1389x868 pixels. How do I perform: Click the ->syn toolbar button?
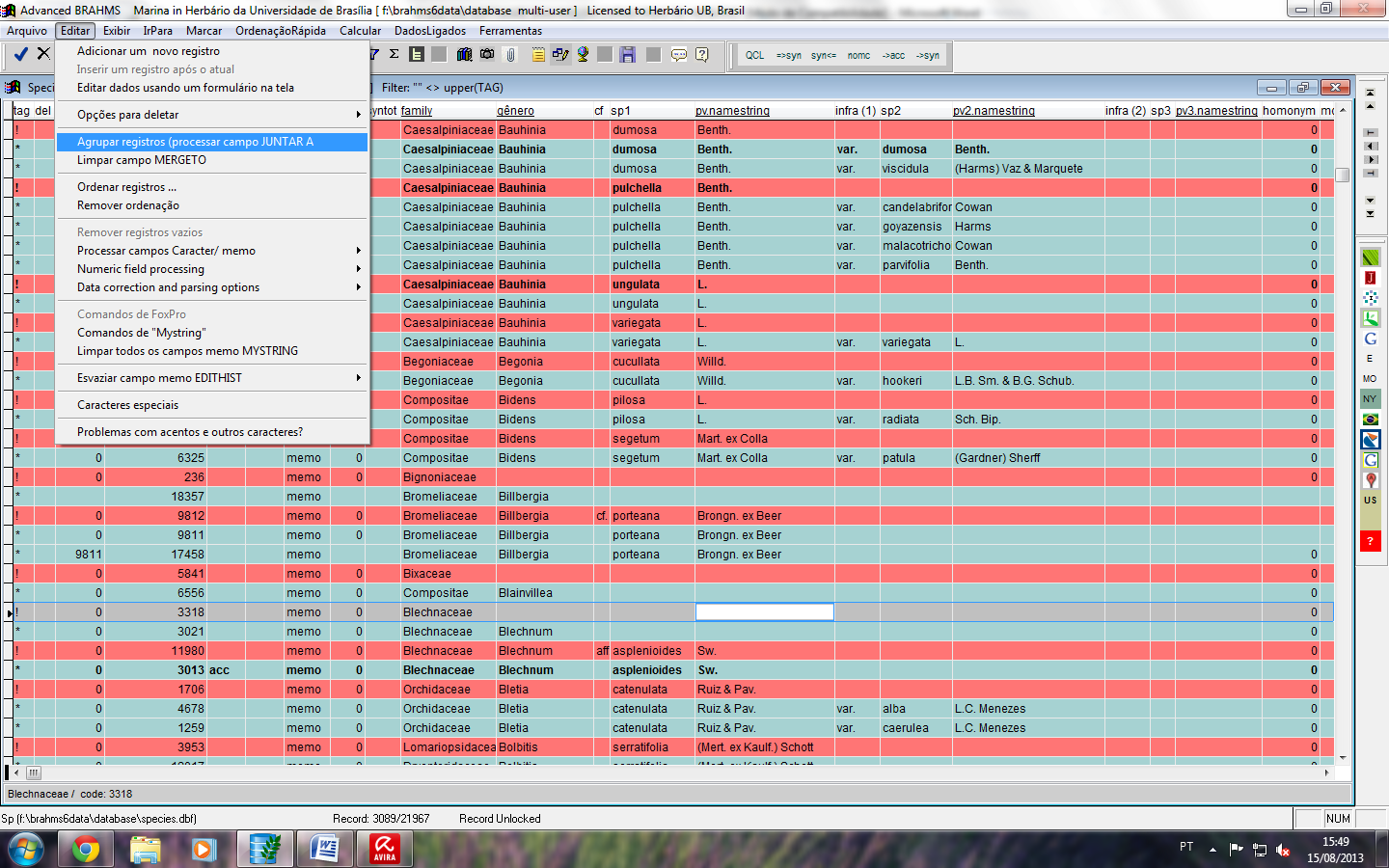pyautogui.click(x=928, y=55)
